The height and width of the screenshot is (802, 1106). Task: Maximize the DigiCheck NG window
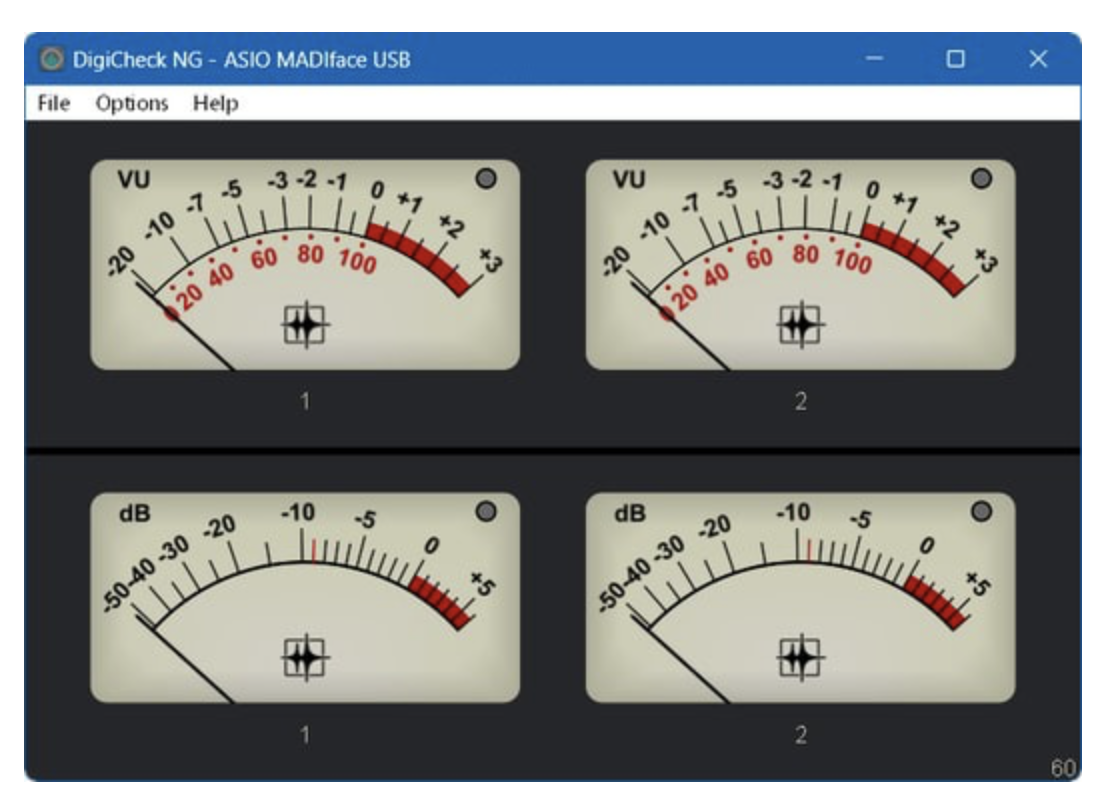pos(955,60)
